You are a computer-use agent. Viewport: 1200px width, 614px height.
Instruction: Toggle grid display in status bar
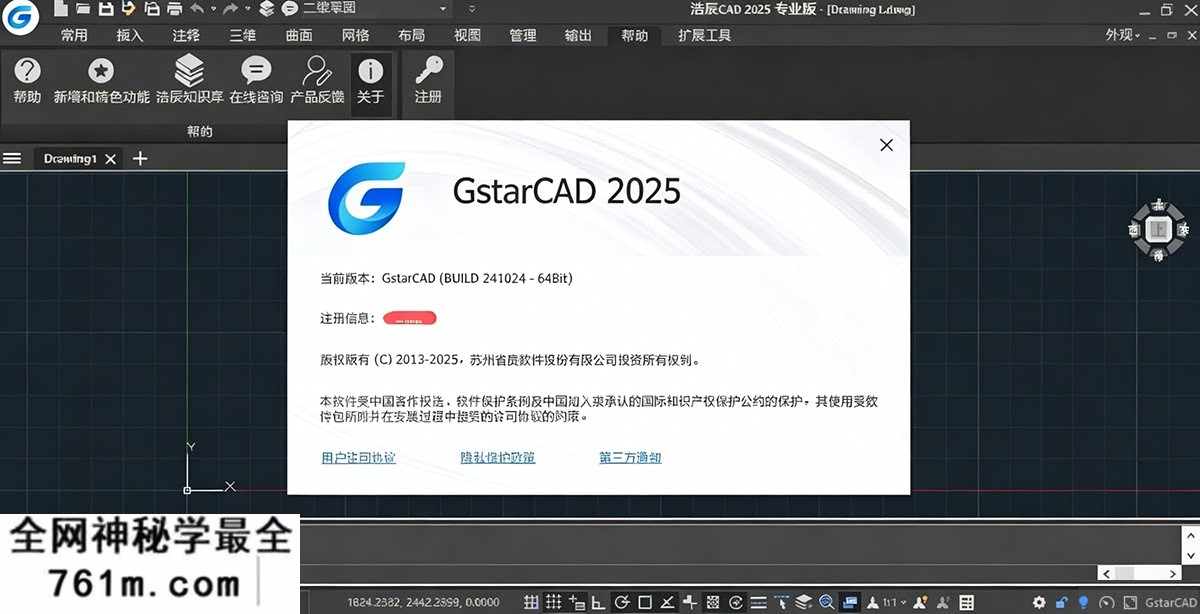(x=530, y=603)
